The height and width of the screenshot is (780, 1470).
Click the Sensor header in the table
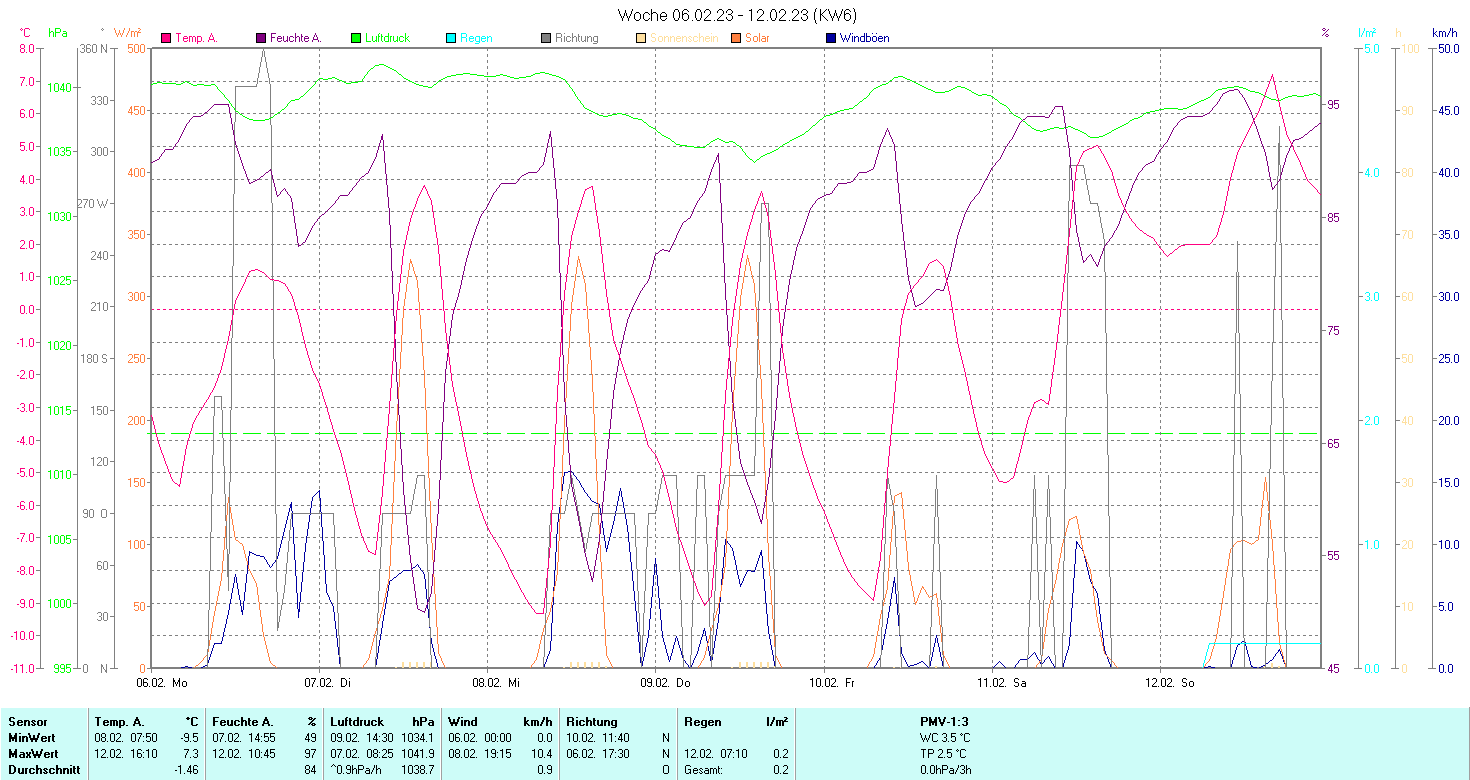pyautogui.click(x=26, y=721)
